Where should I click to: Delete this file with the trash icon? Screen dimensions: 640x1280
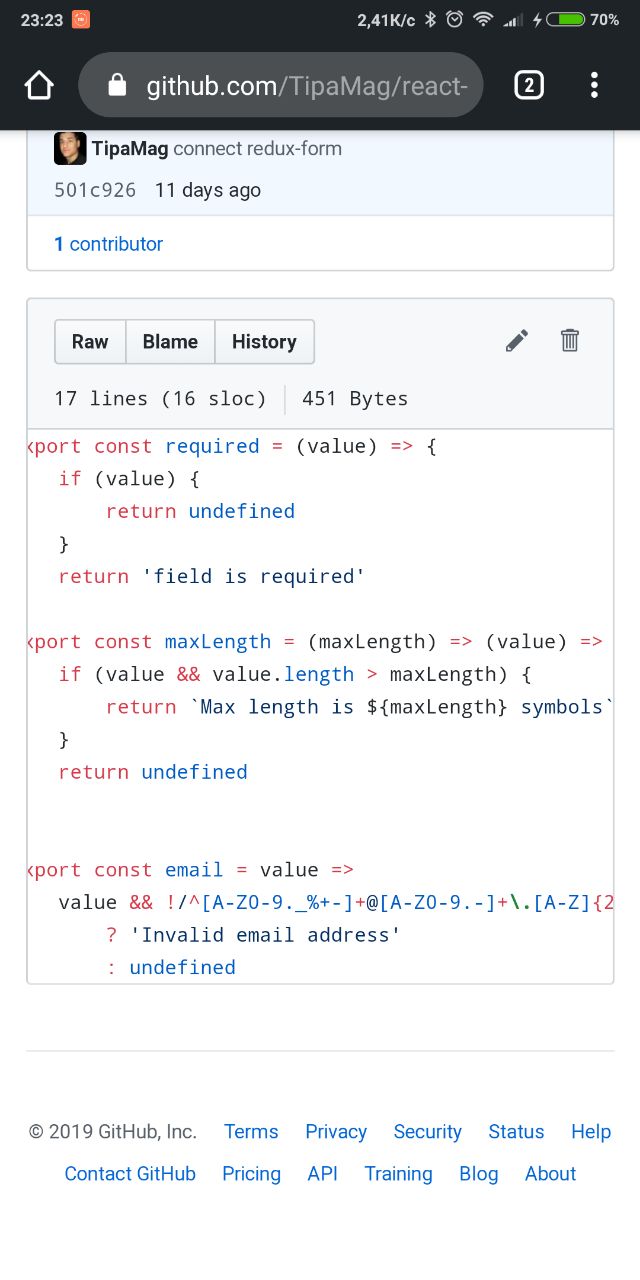570,341
